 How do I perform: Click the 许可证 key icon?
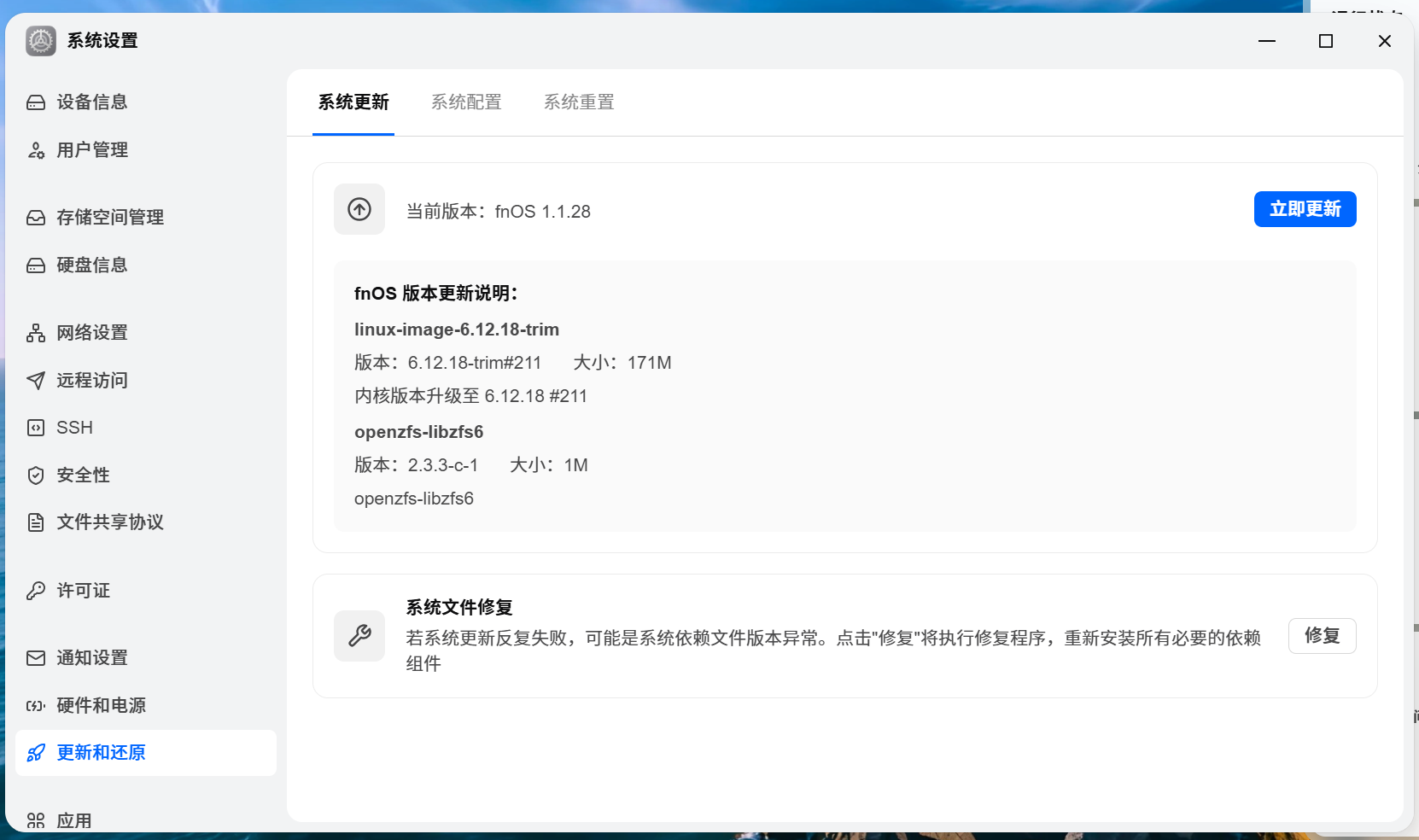coord(36,591)
